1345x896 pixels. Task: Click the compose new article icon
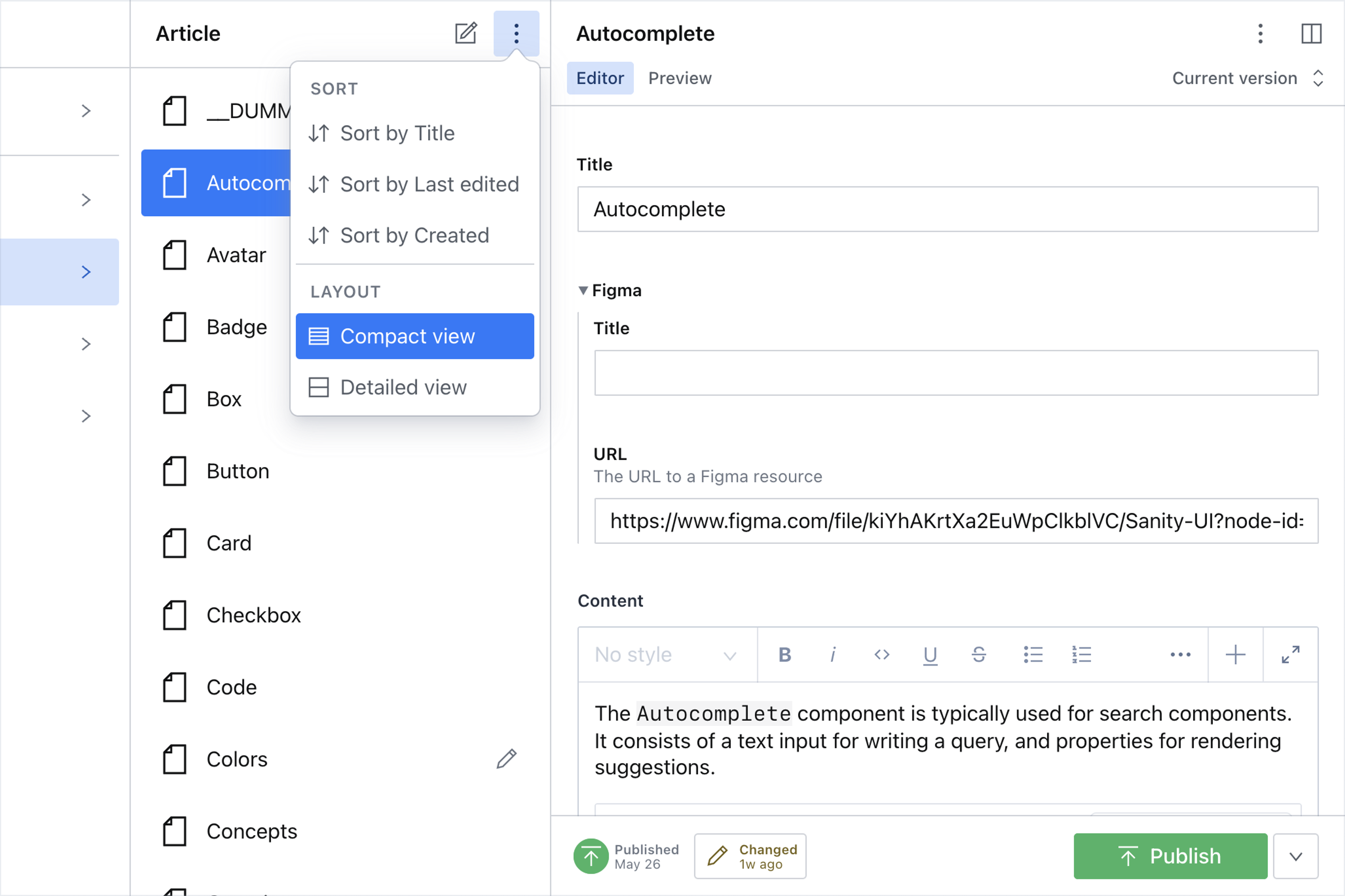465,34
